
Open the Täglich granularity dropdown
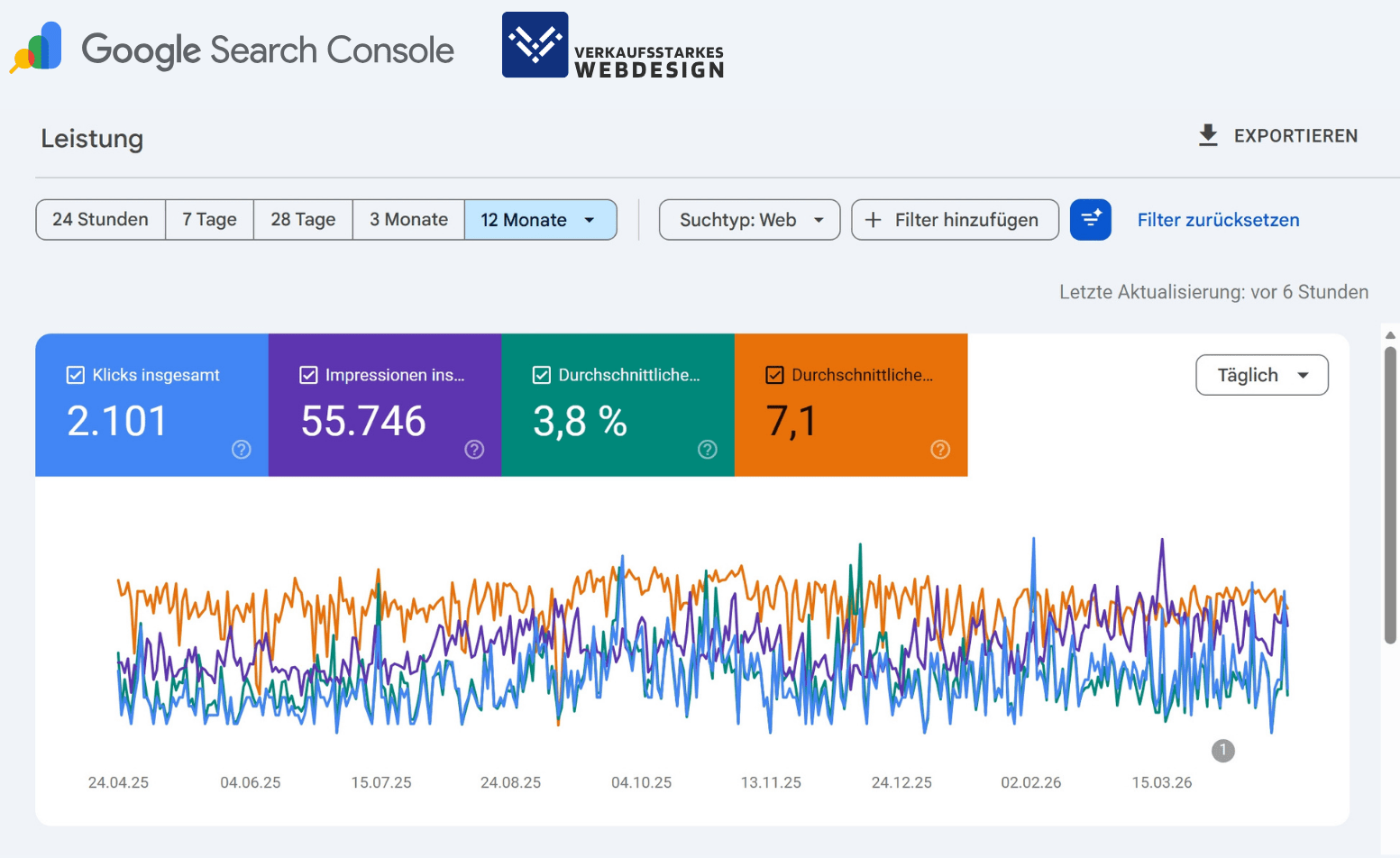(1261, 375)
